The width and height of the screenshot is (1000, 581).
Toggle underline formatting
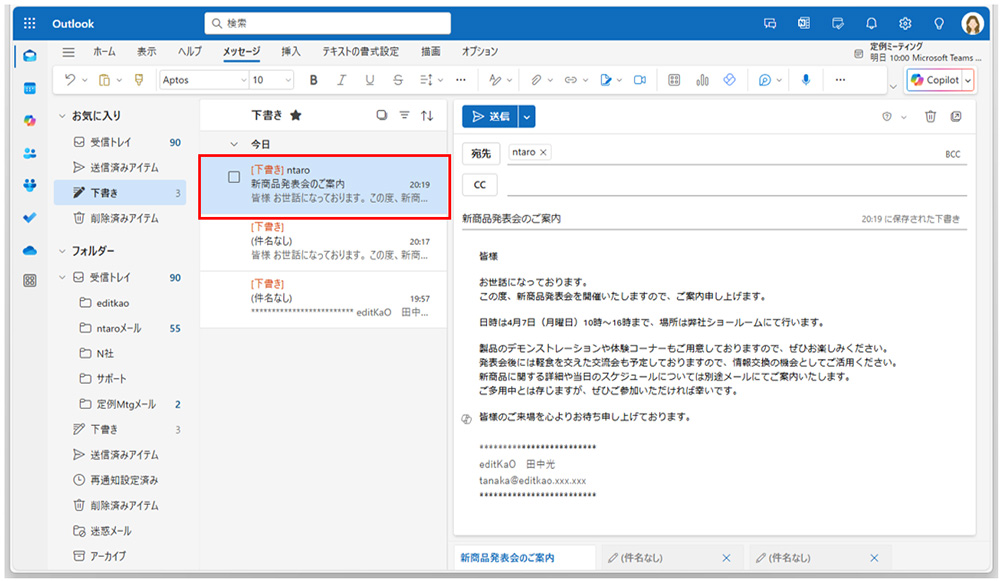click(369, 80)
